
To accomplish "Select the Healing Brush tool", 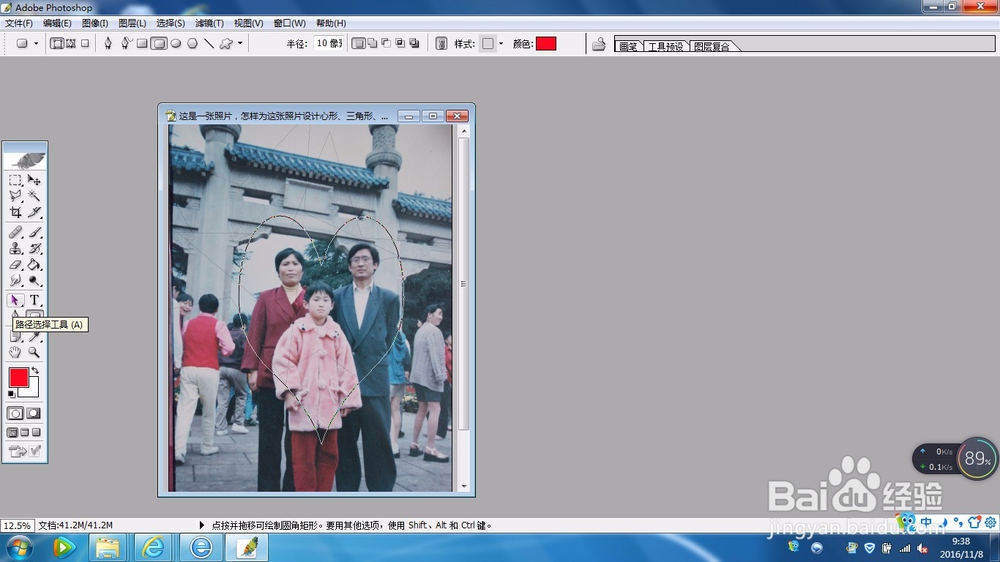I will 15,232.
